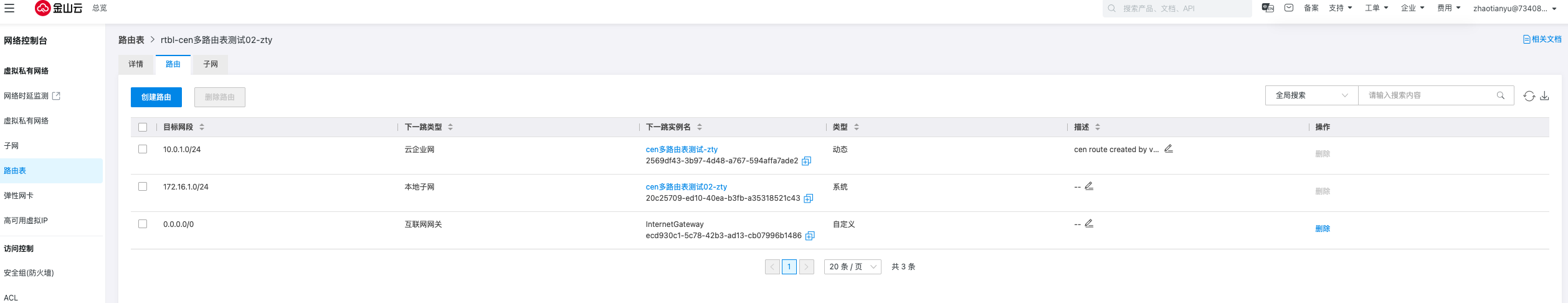Edit description of 0.0.0.0/0 route
1568x303 pixels.
[x=1089, y=224]
